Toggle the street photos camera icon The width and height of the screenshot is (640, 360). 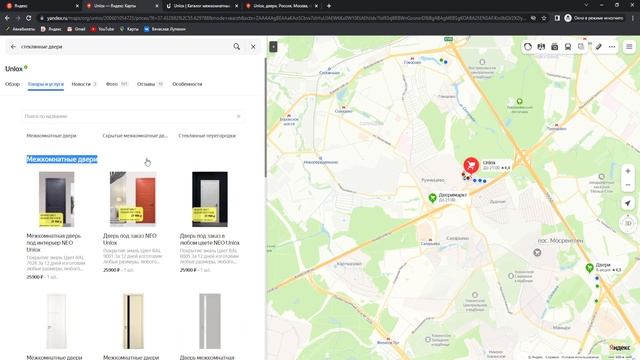coord(554,47)
